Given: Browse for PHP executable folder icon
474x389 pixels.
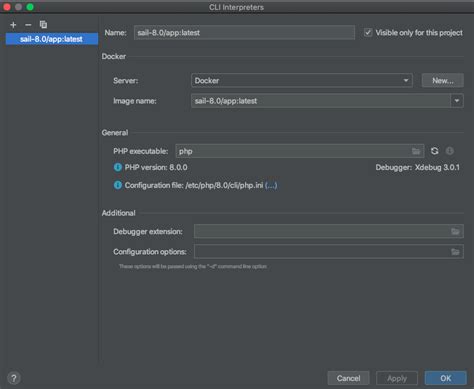Looking at the screenshot, I should [416, 151].
